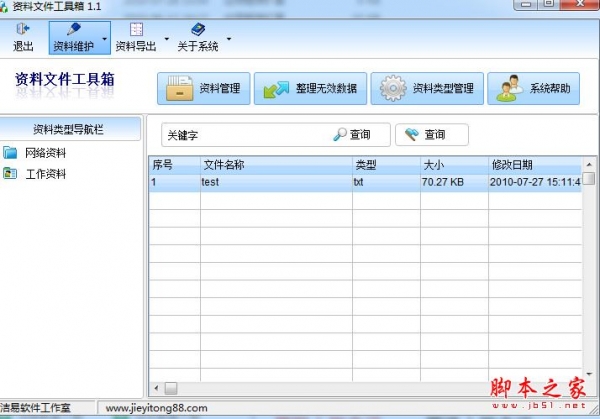Click the horizontal scrollbar thumb

pyautogui.click(x=171, y=388)
